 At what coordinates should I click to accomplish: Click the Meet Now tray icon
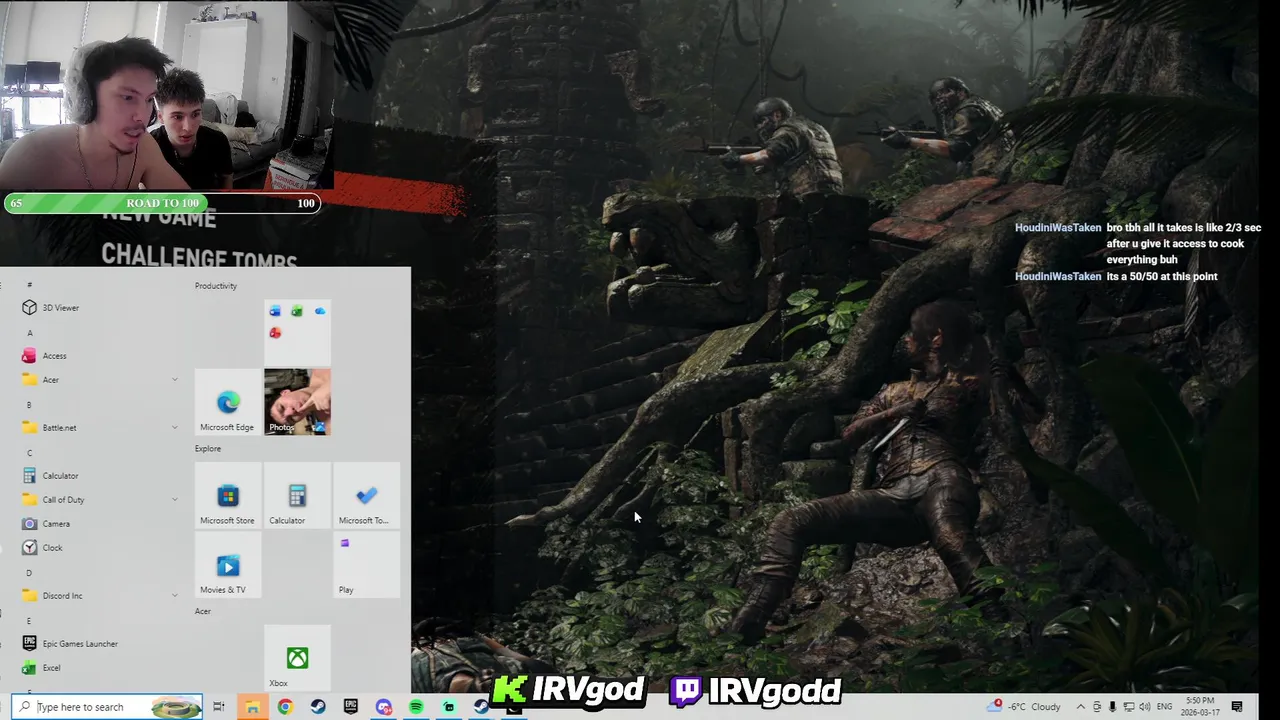[1097, 707]
